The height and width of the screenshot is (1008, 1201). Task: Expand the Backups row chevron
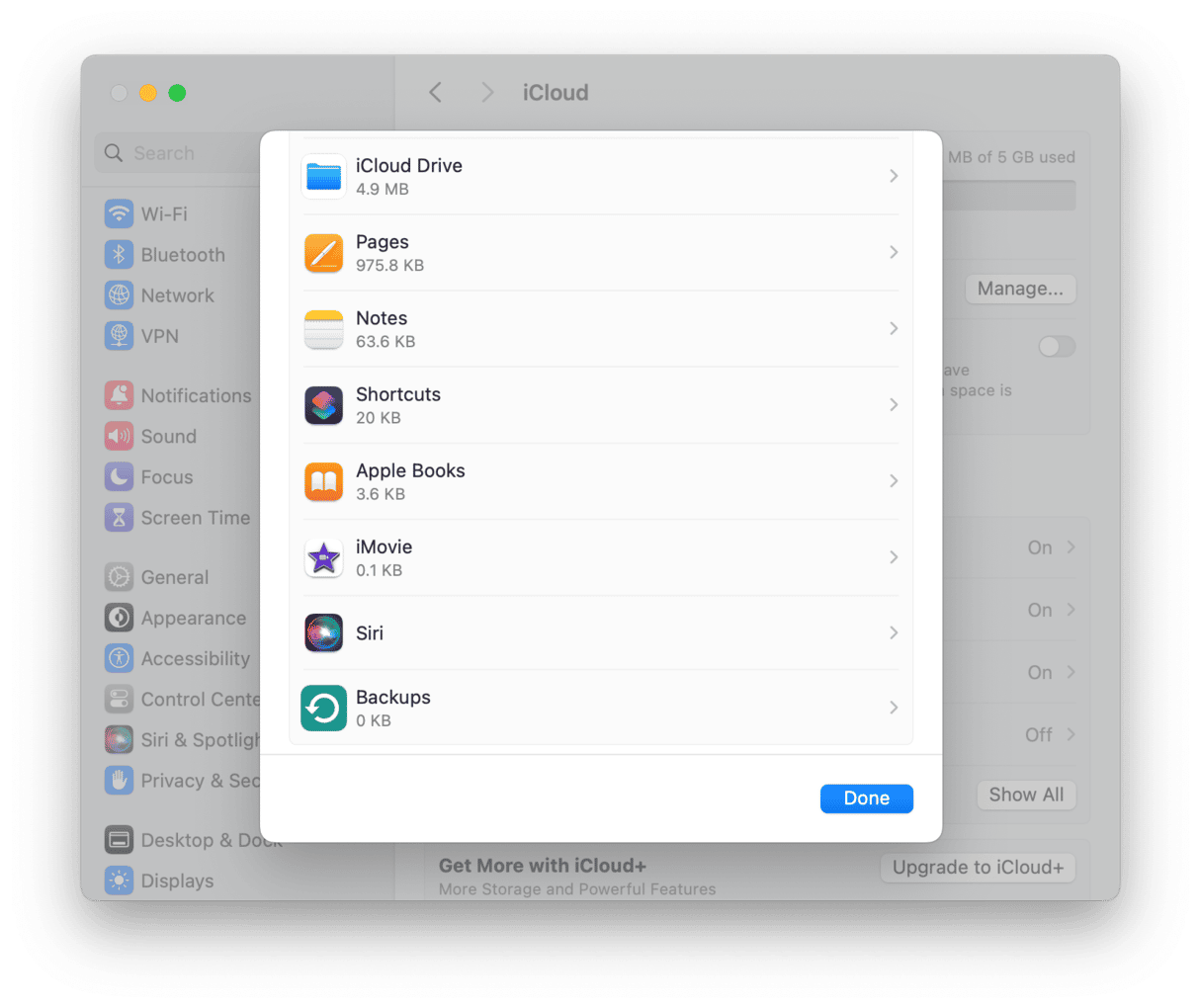[x=894, y=708]
